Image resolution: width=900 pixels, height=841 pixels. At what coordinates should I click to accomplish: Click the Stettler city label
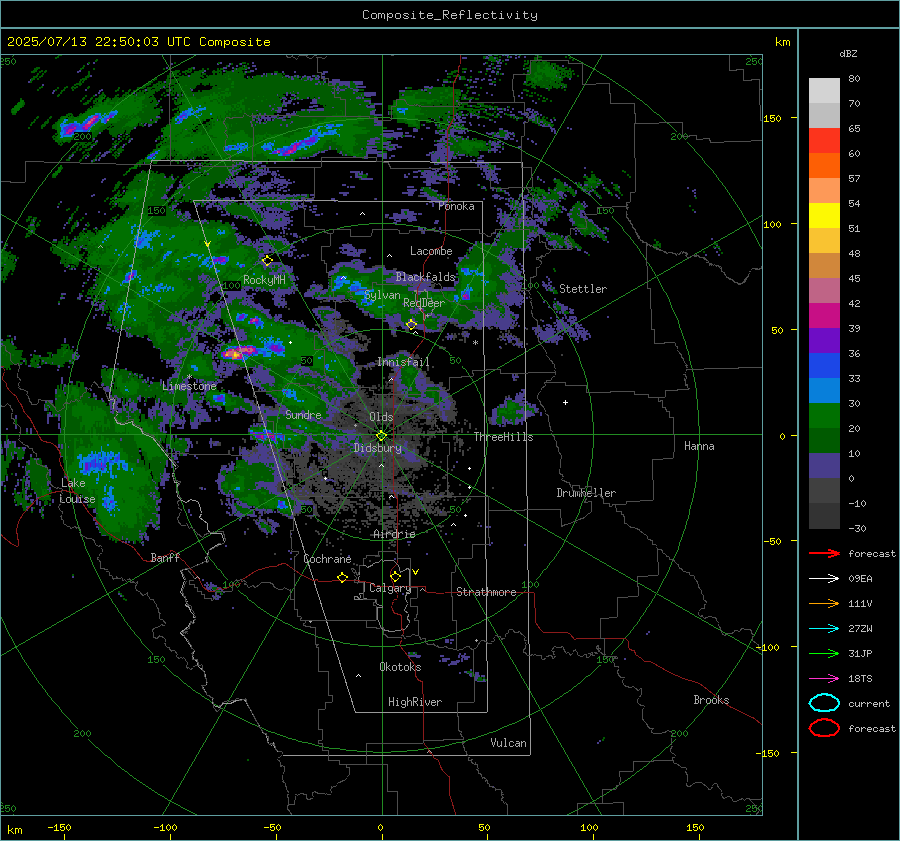[583, 289]
